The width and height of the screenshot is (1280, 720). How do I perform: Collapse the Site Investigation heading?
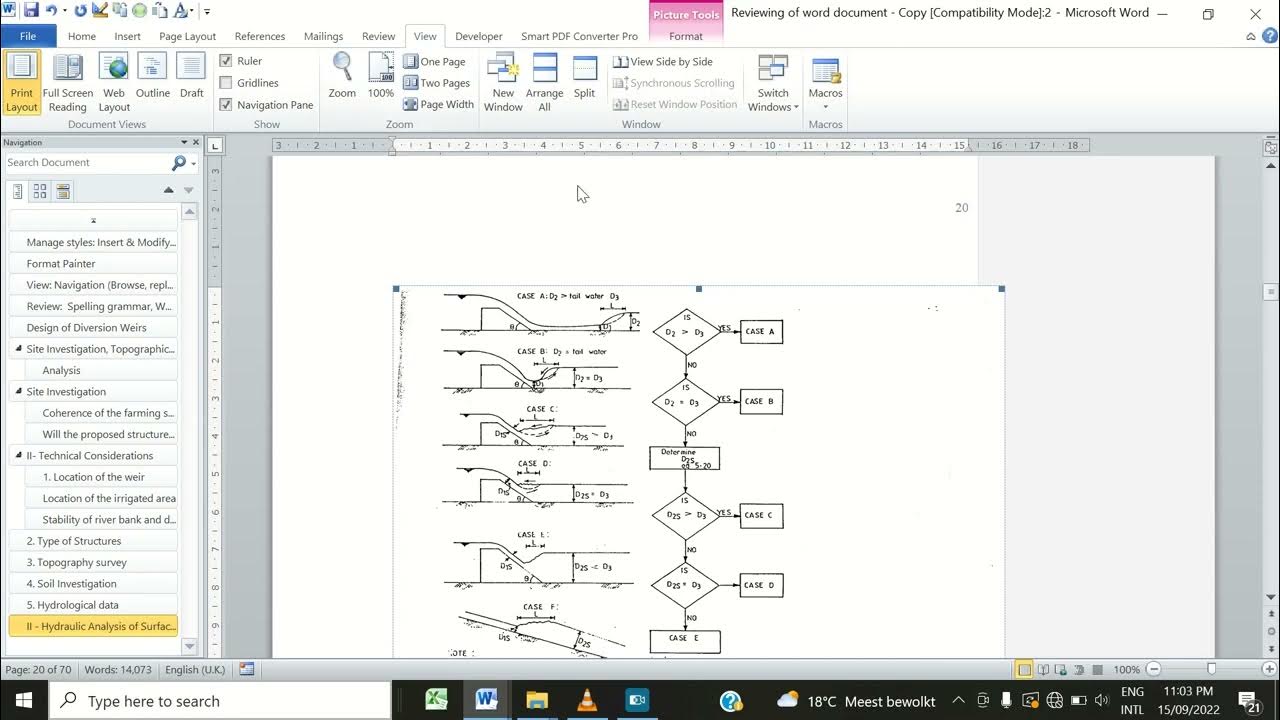pyautogui.click(x=18, y=391)
